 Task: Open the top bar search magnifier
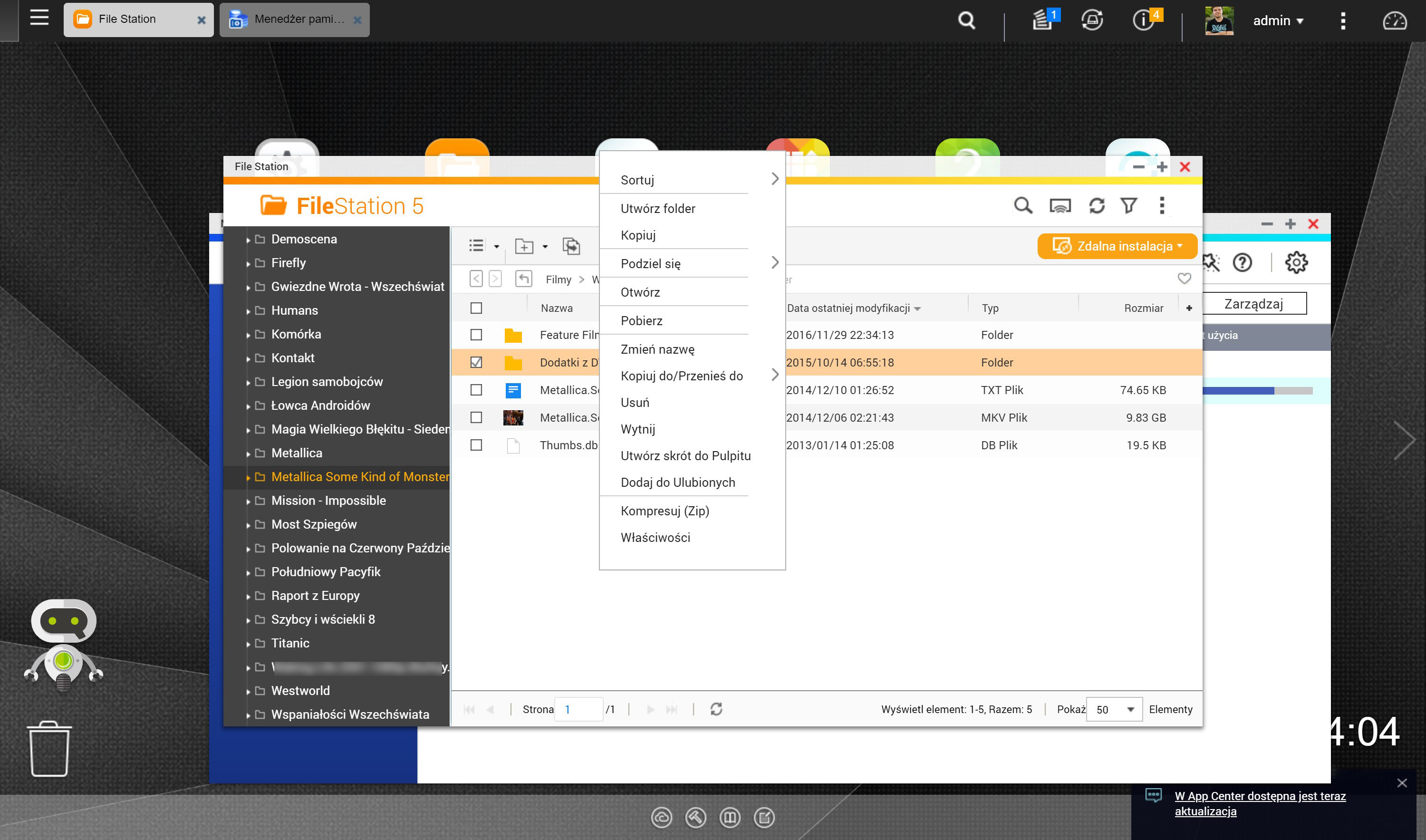click(966, 20)
